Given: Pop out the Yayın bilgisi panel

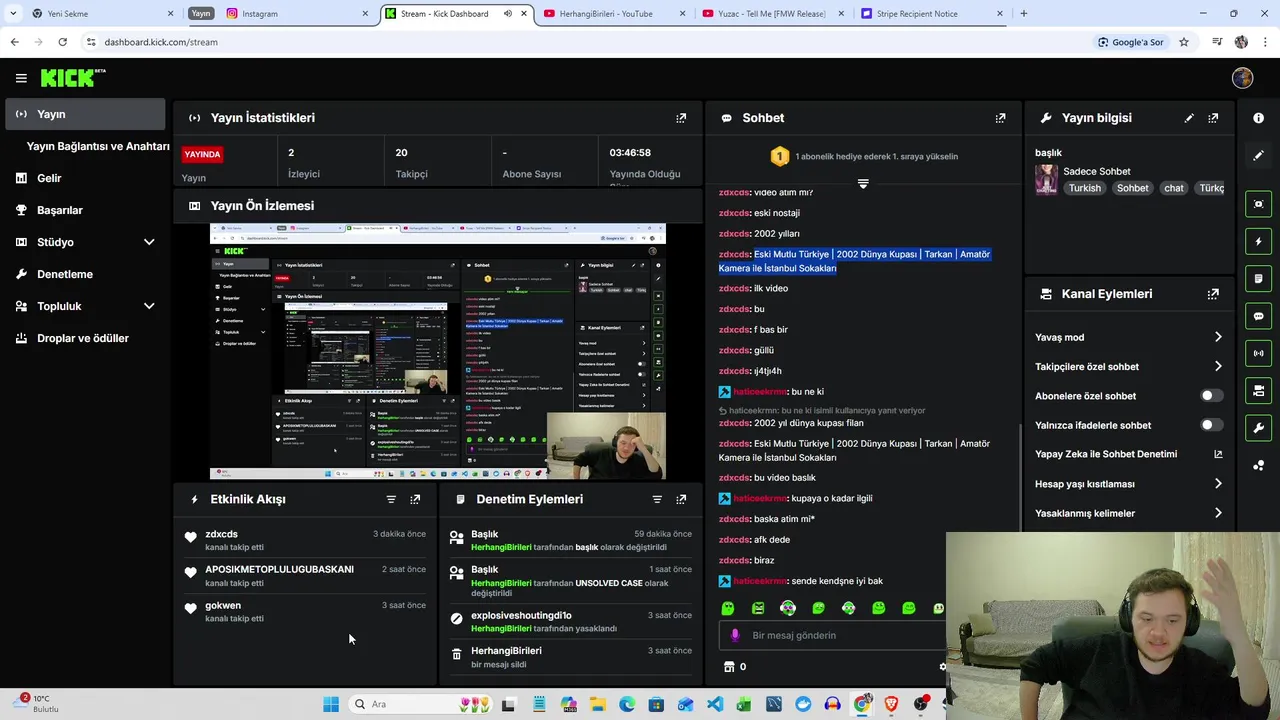Looking at the screenshot, I should tap(1213, 118).
